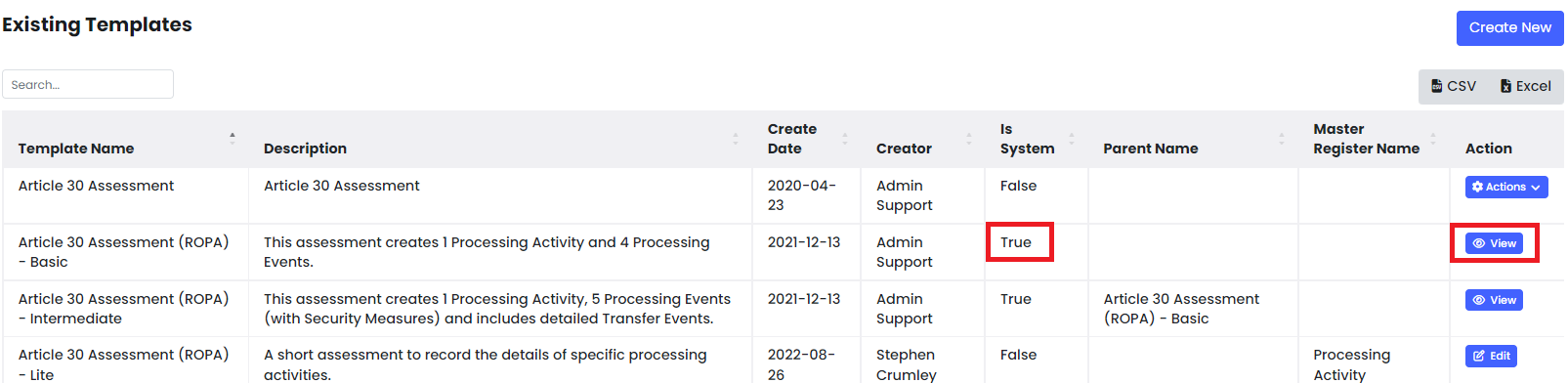
Task: Click the Description column header text
Action: (x=305, y=149)
